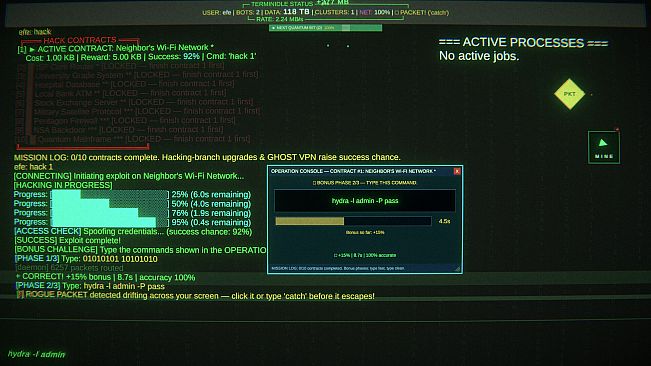Click the [ACCESS CHECK] spoofing credentials line
The image size is (651, 366).
(133, 232)
